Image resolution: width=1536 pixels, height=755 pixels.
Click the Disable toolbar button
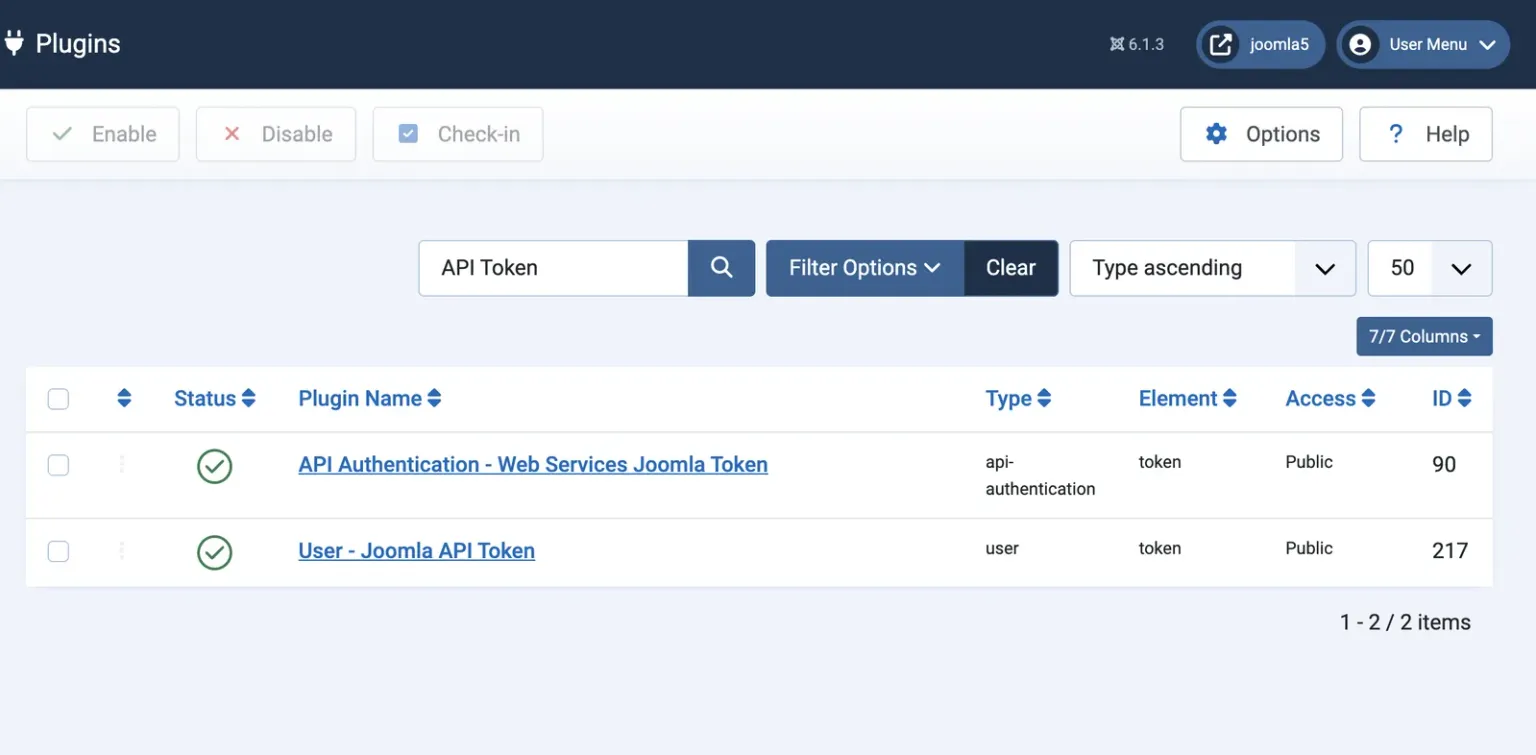point(276,134)
